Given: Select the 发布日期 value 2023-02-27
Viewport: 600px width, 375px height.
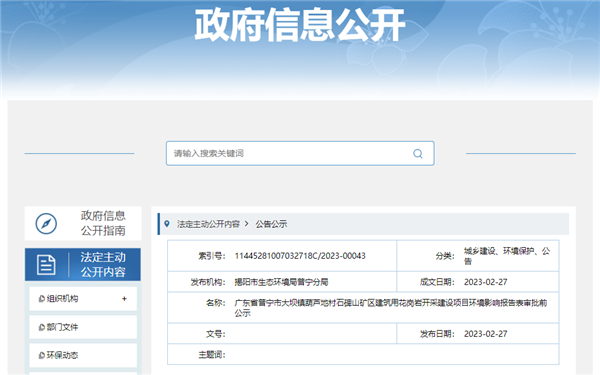Looking at the screenshot, I should coord(486,334).
